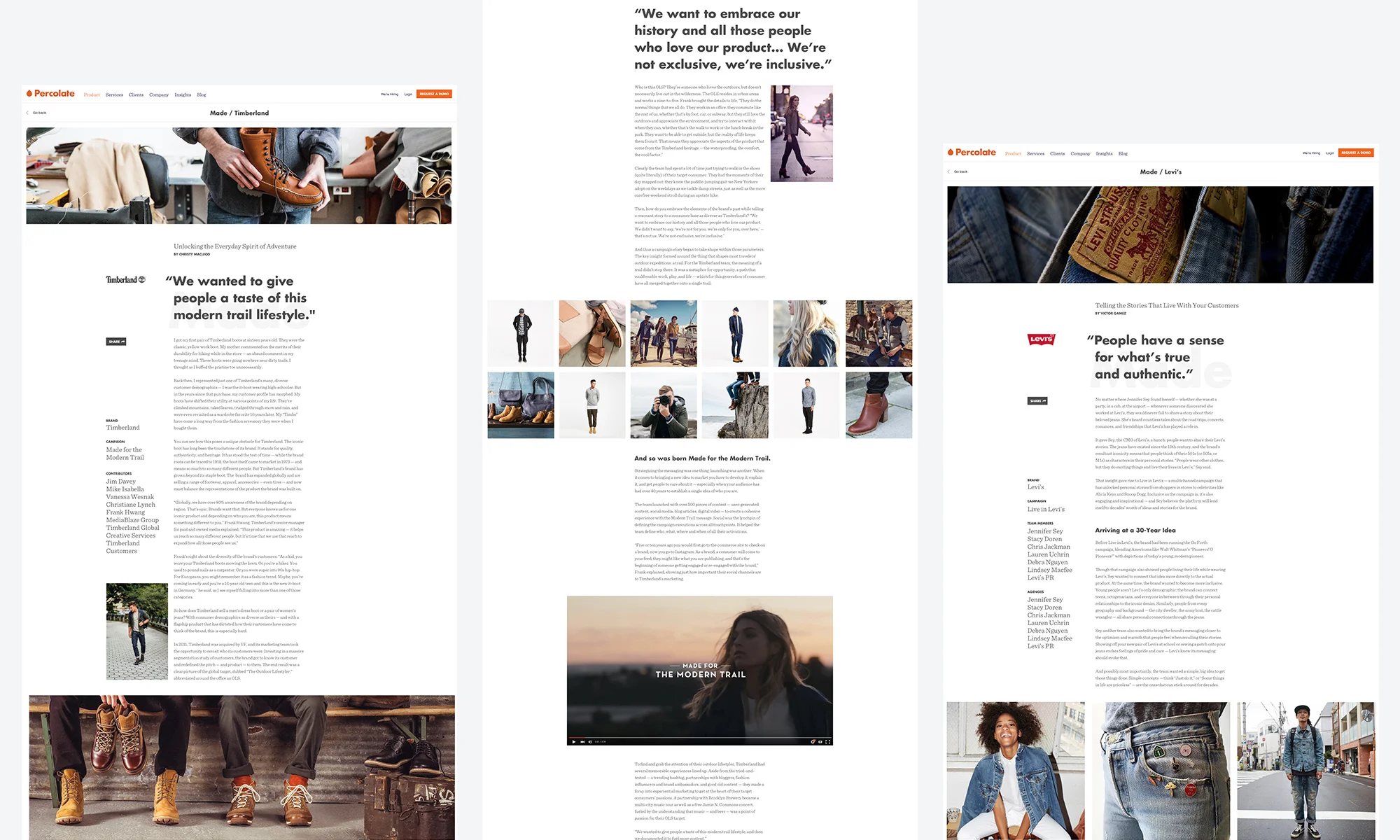The image size is (1400, 840).
Task: Open the hiker sitting on rock thumbnail
Action: click(735, 405)
